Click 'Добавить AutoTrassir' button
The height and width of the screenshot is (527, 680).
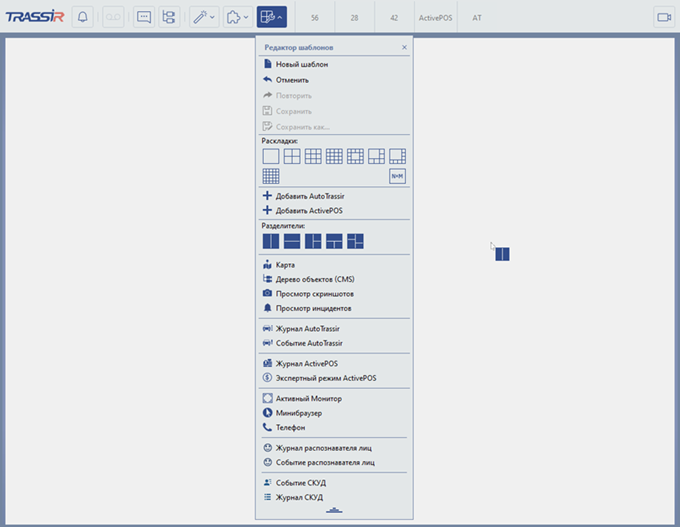(x=309, y=196)
